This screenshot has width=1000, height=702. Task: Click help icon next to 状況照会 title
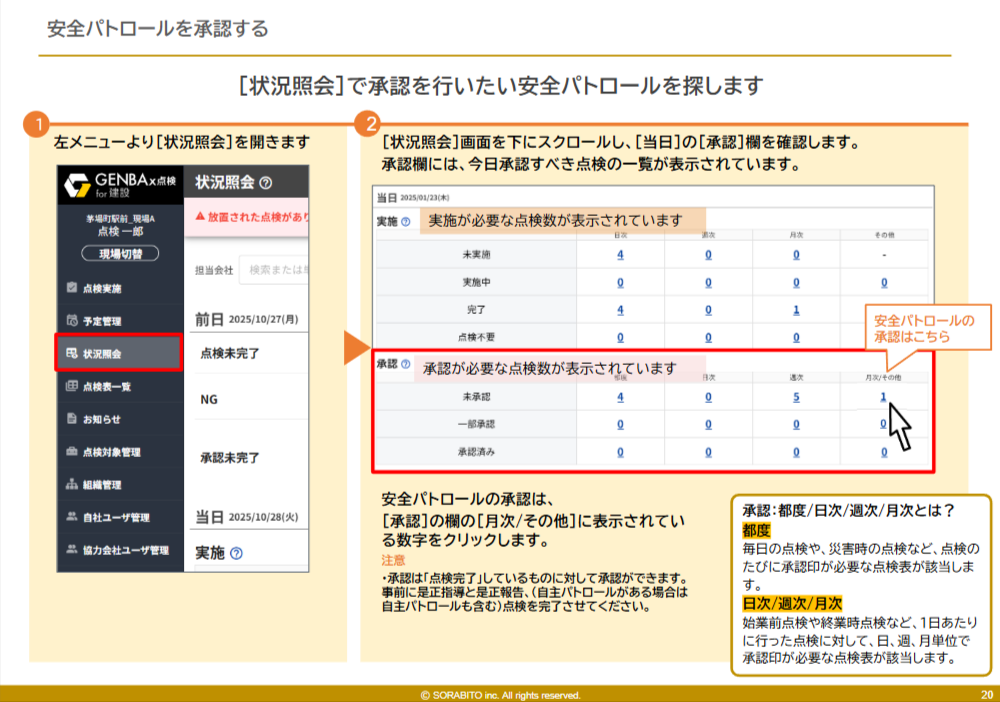tap(265, 183)
